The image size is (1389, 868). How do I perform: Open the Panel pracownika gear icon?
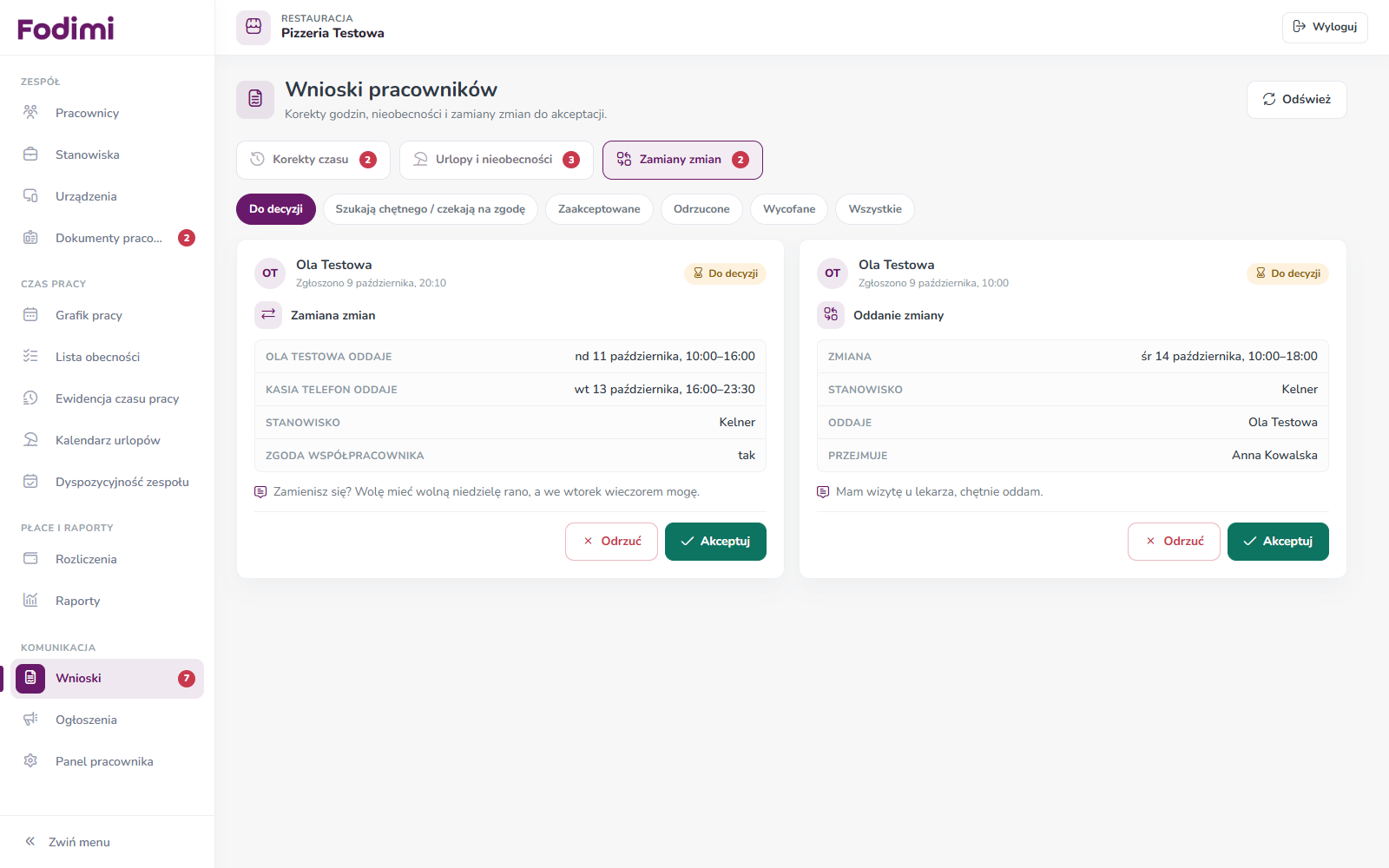coord(30,761)
